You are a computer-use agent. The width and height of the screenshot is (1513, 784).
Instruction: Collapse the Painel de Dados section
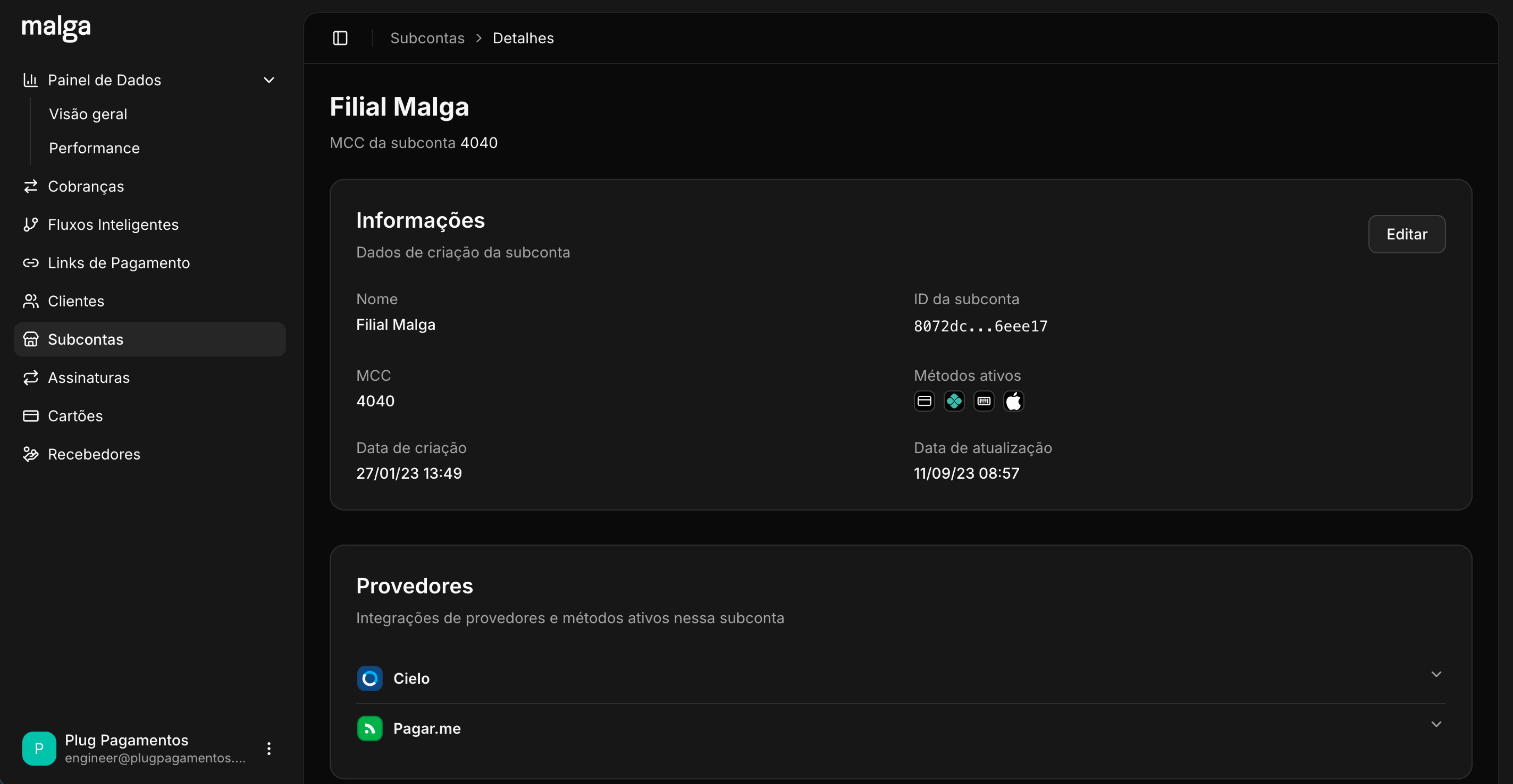pyautogui.click(x=269, y=80)
